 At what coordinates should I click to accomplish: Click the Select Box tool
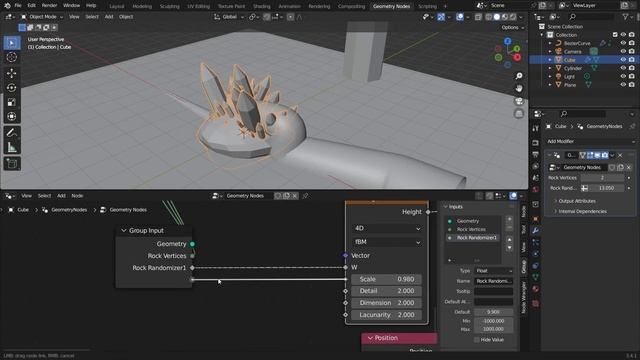12,43
